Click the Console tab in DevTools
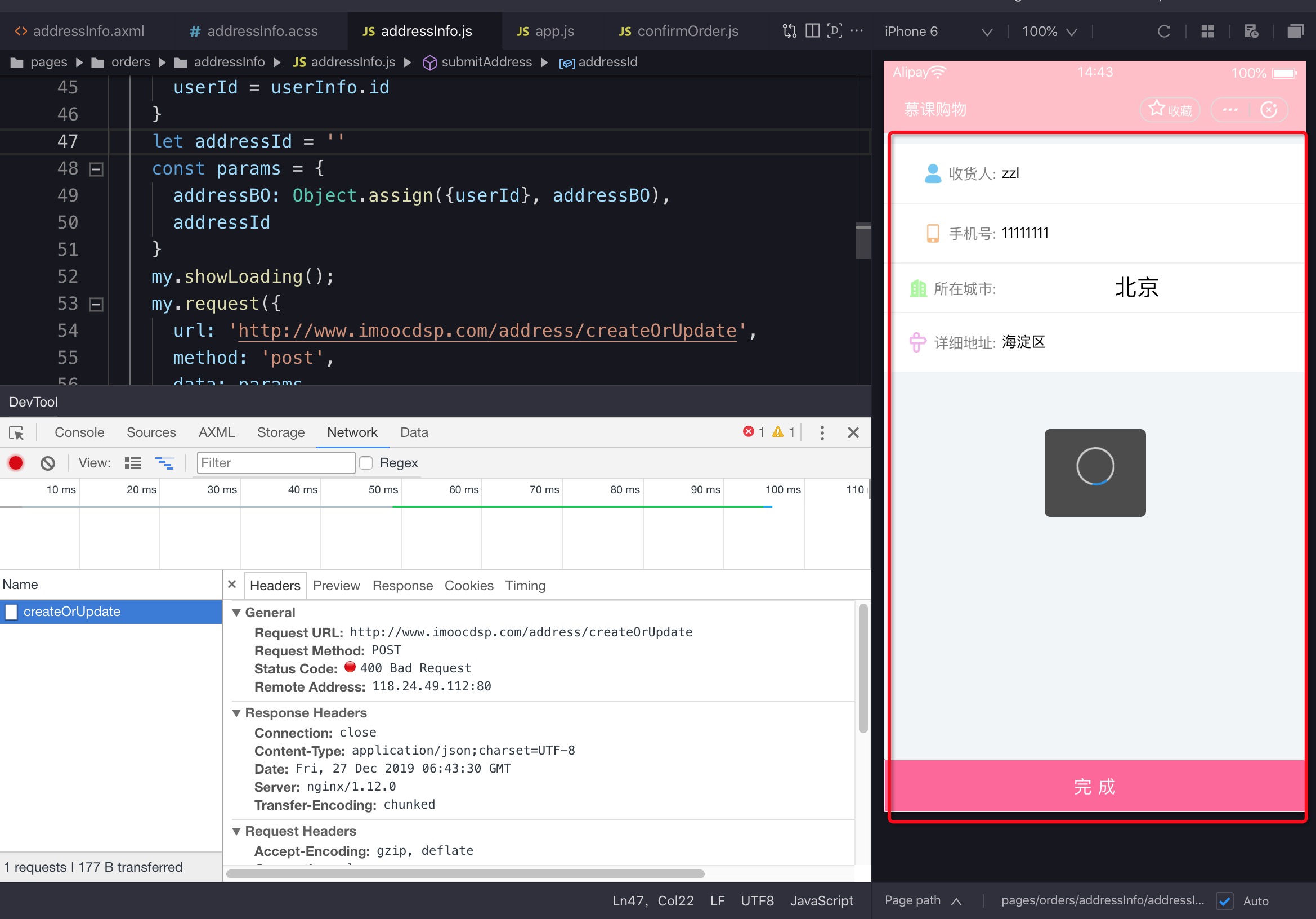Viewport: 1316px width, 919px height. [x=80, y=432]
